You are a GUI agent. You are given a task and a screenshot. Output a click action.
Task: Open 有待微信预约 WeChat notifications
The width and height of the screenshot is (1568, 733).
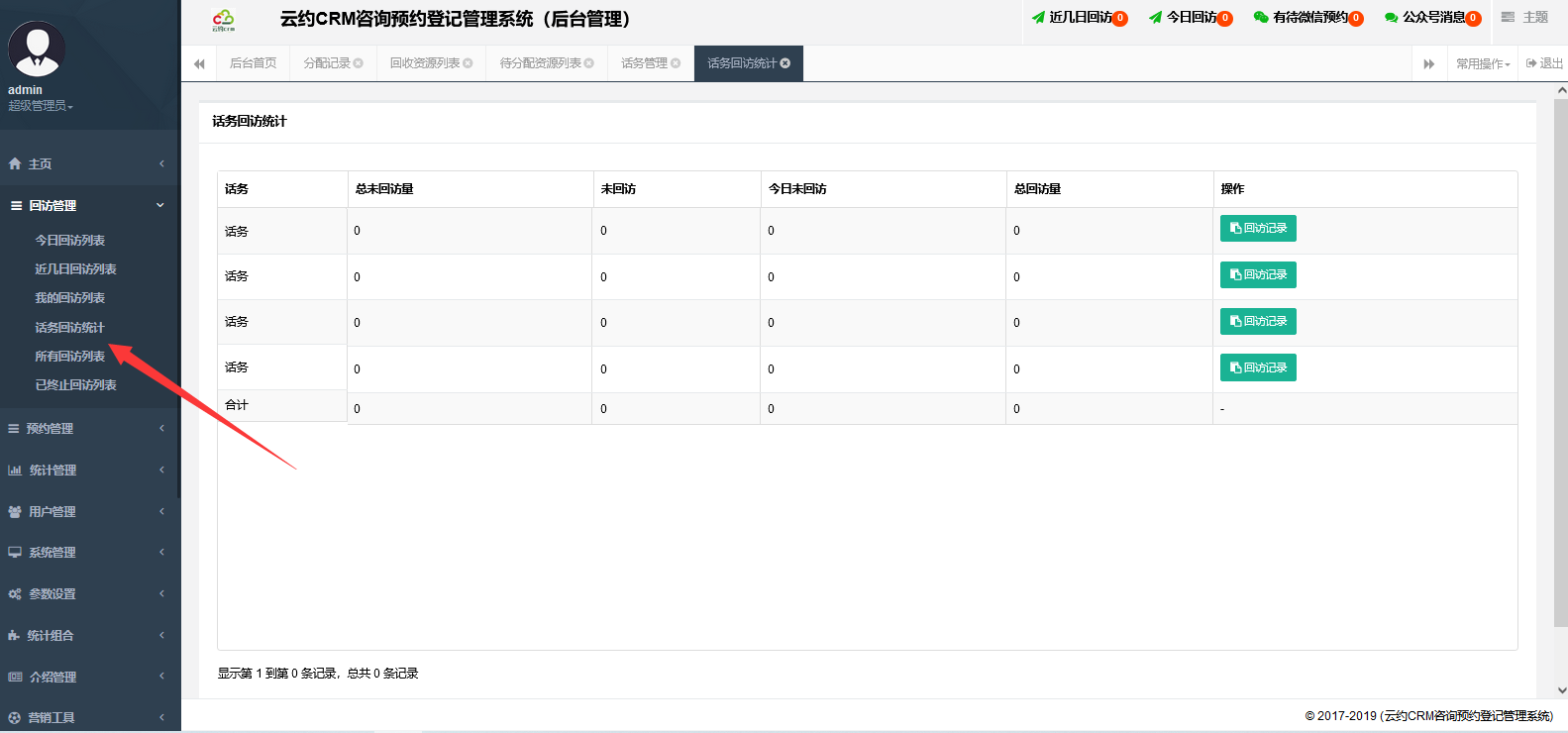point(1307,18)
